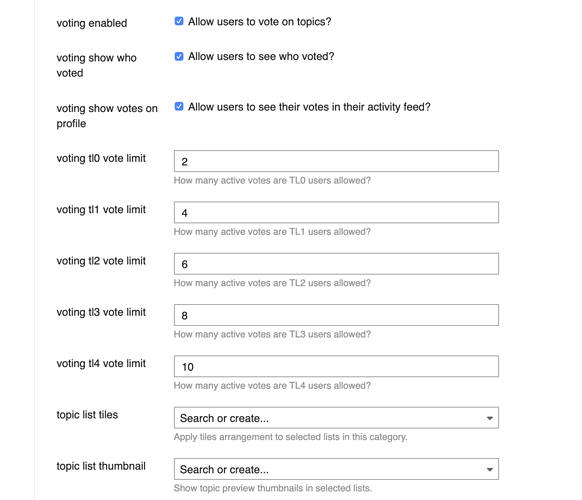The height and width of the screenshot is (500, 582).
Task: Click the voting show votes on profile label
Action: [x=107, y=116]
